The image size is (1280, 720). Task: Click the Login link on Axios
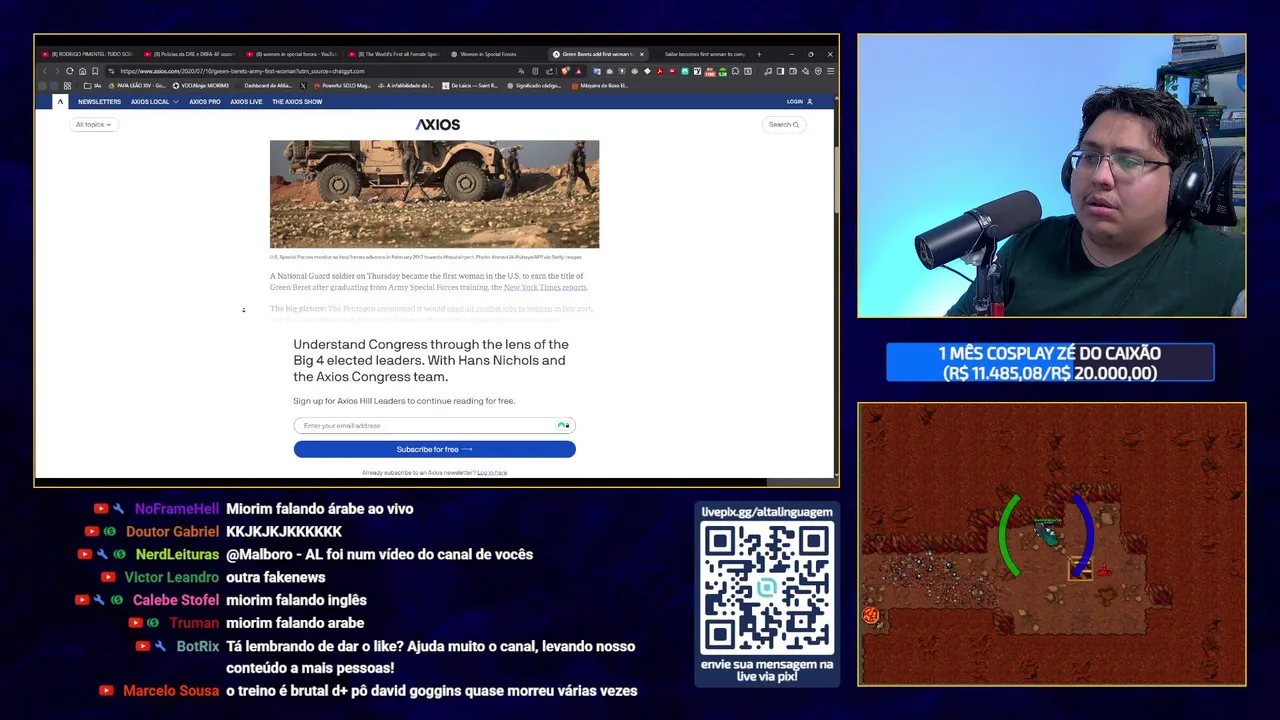799,102
